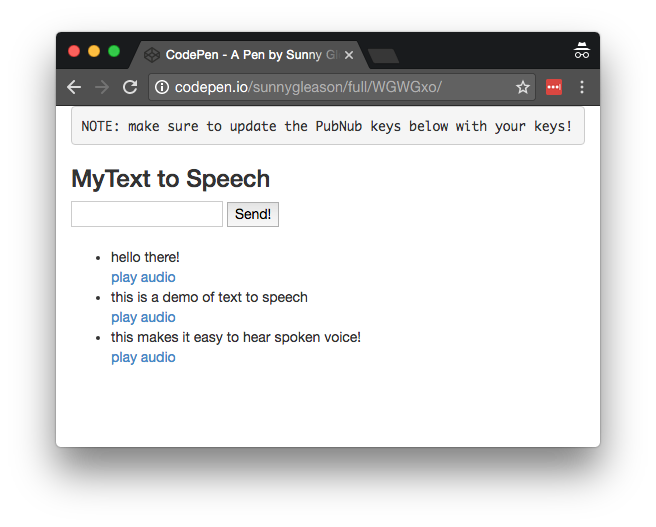Play audio for the demo message
Viewport: 656px width, 527px height.
[x=143, y=317]
